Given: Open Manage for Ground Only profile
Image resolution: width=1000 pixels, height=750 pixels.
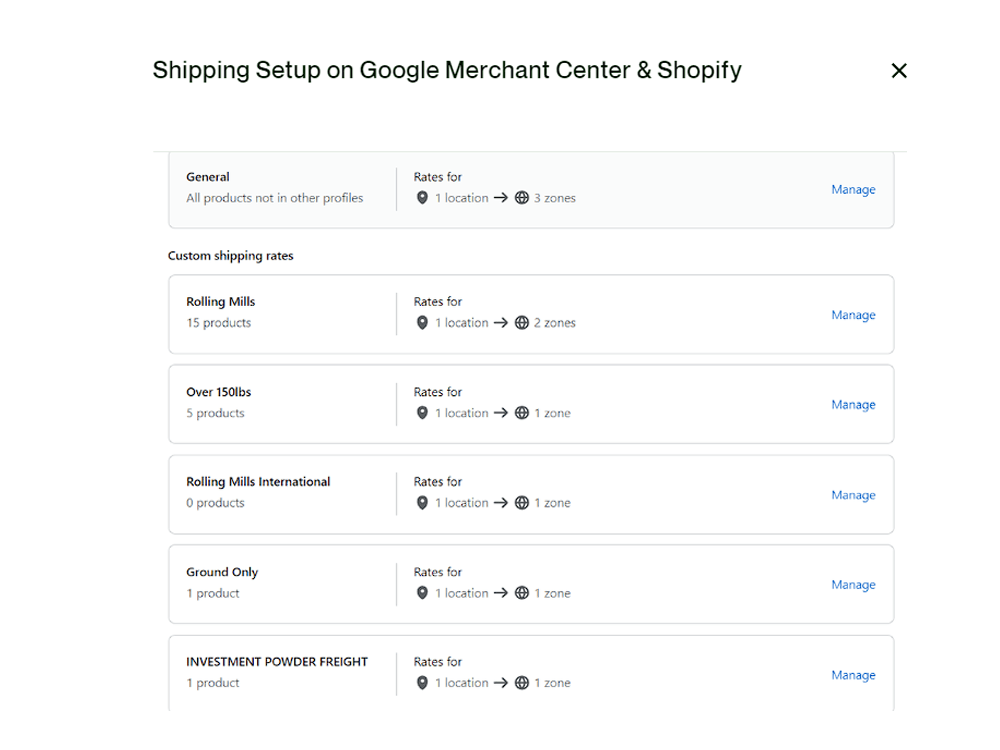Looking at the screenshot, I should coord(853,584).
